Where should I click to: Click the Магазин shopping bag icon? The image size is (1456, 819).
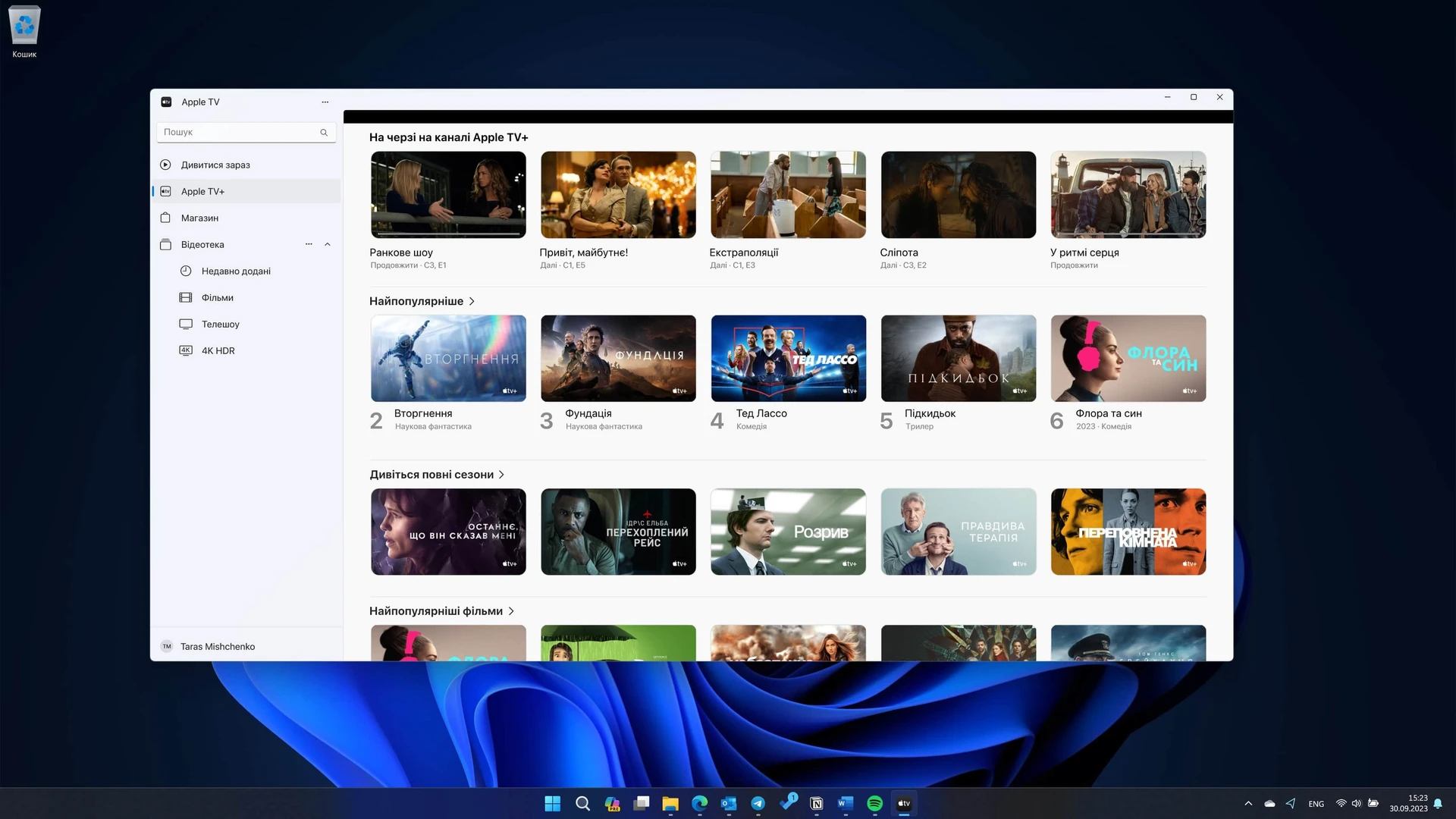click(165, 218)
